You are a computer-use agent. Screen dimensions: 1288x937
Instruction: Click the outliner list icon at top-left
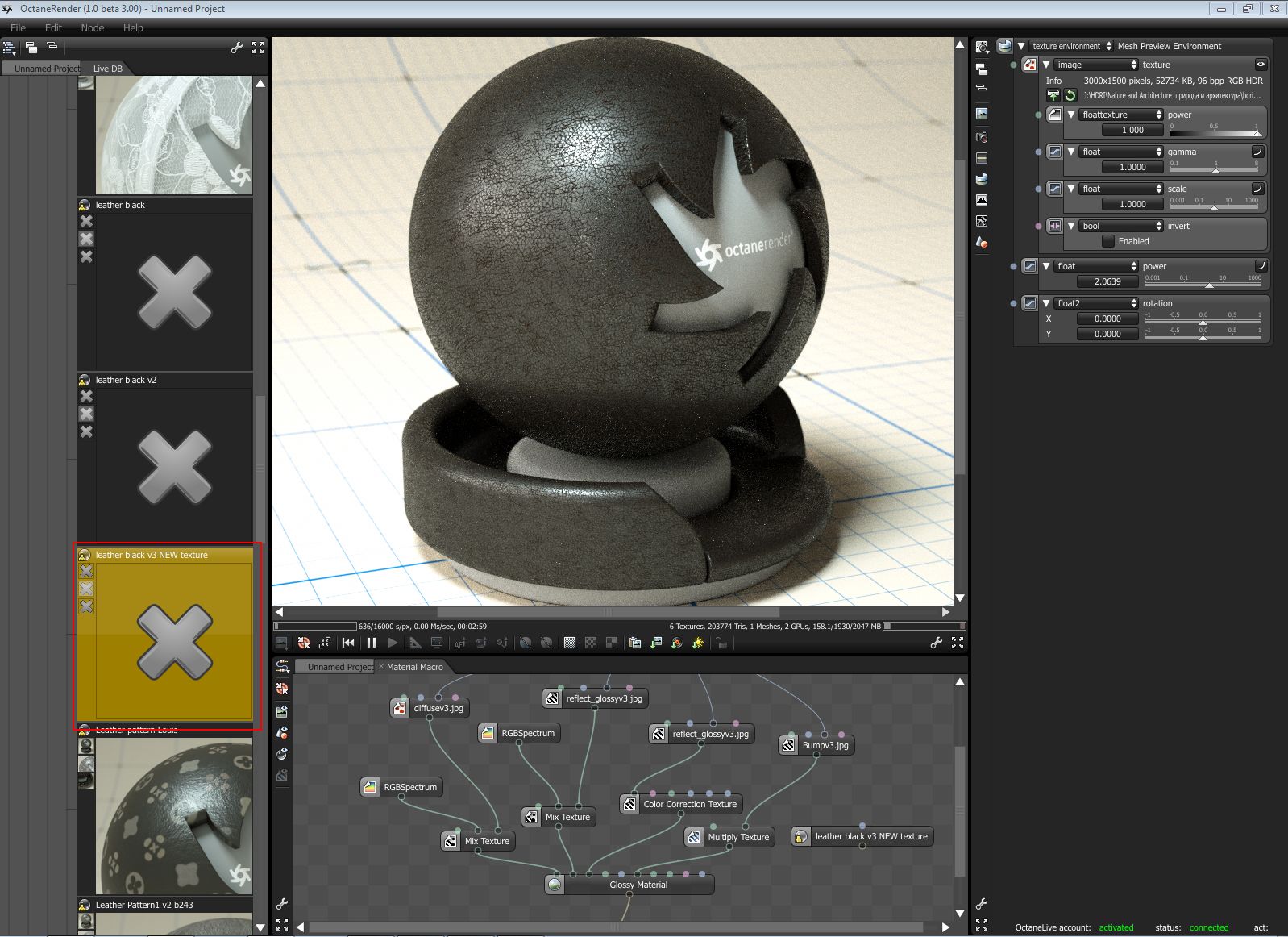(10, 48)
